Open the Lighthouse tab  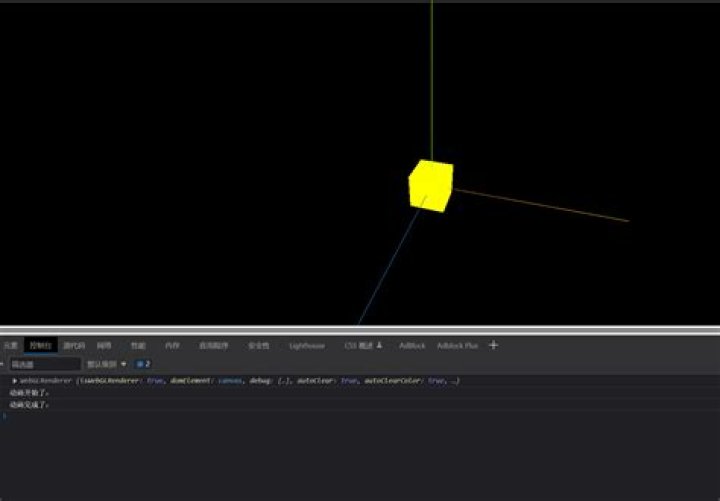point(307,345)
